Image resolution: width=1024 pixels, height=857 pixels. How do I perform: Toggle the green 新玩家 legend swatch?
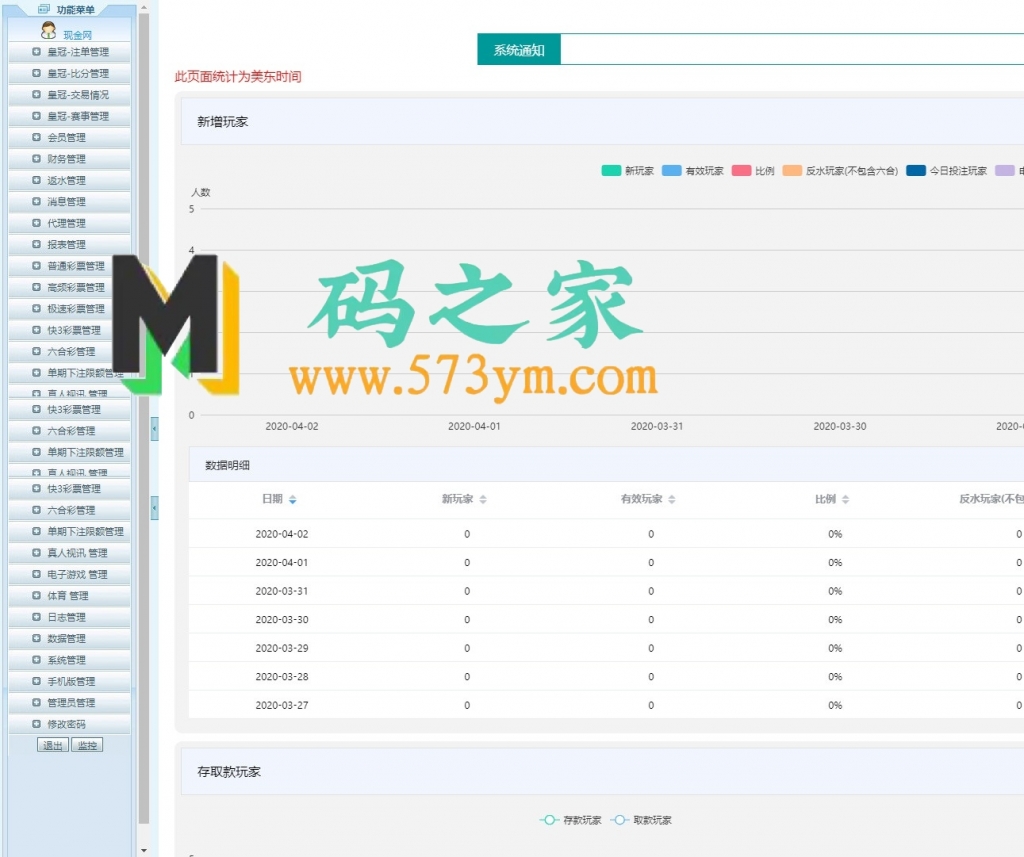[x=611, y=171]
